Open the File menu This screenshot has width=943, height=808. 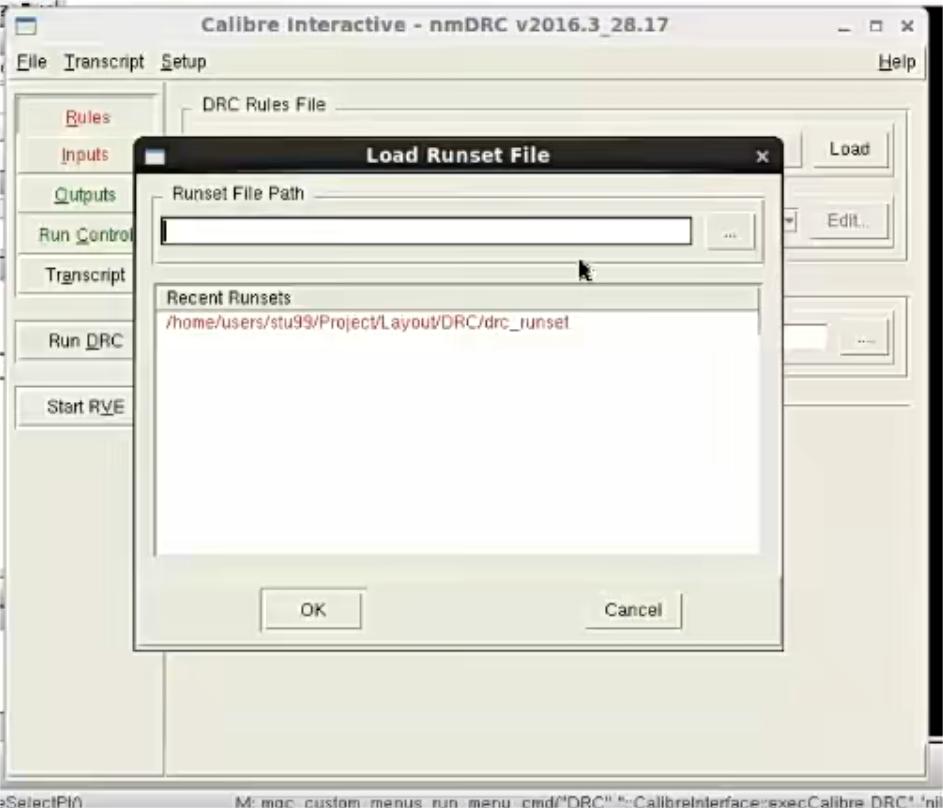(x=31, y=61)
